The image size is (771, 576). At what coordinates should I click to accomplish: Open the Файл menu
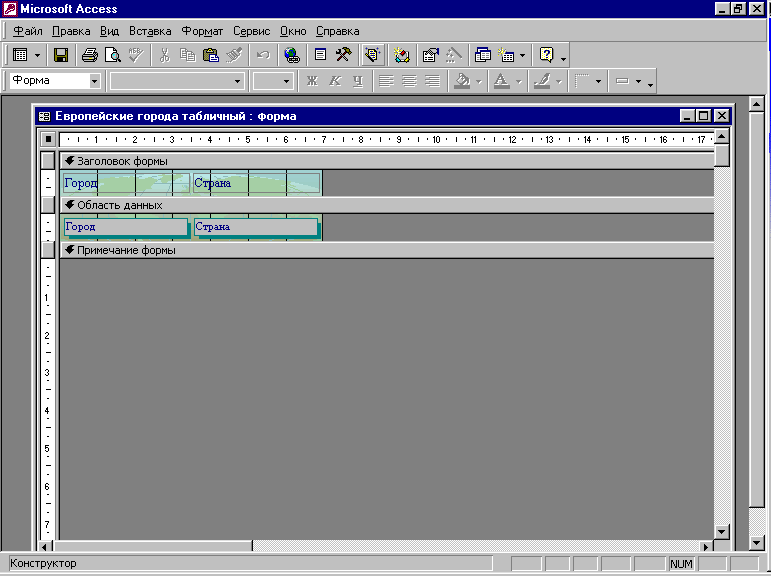[x=28, y=31]
